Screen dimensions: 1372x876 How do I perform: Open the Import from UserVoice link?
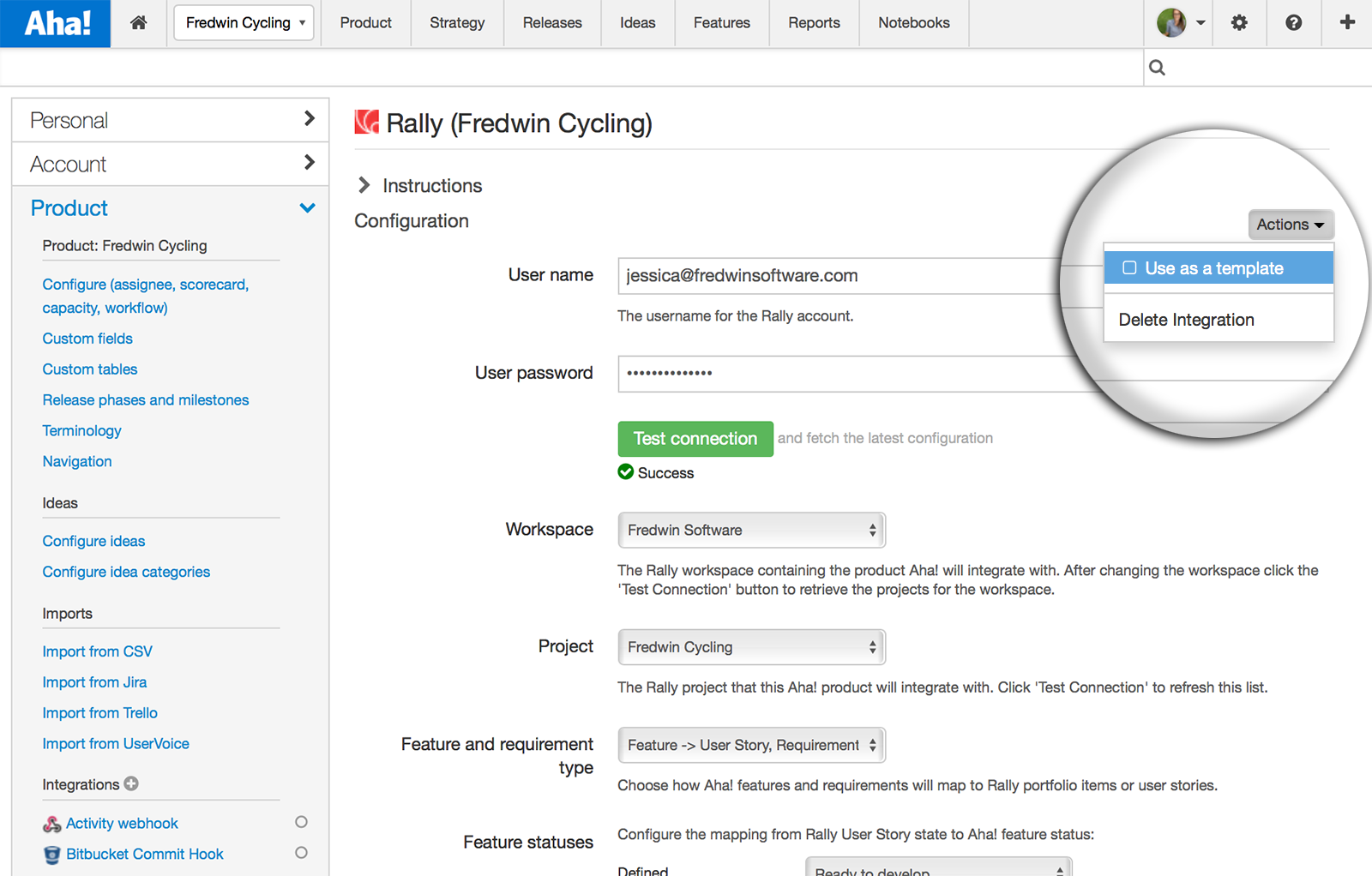tap(116, 744)
